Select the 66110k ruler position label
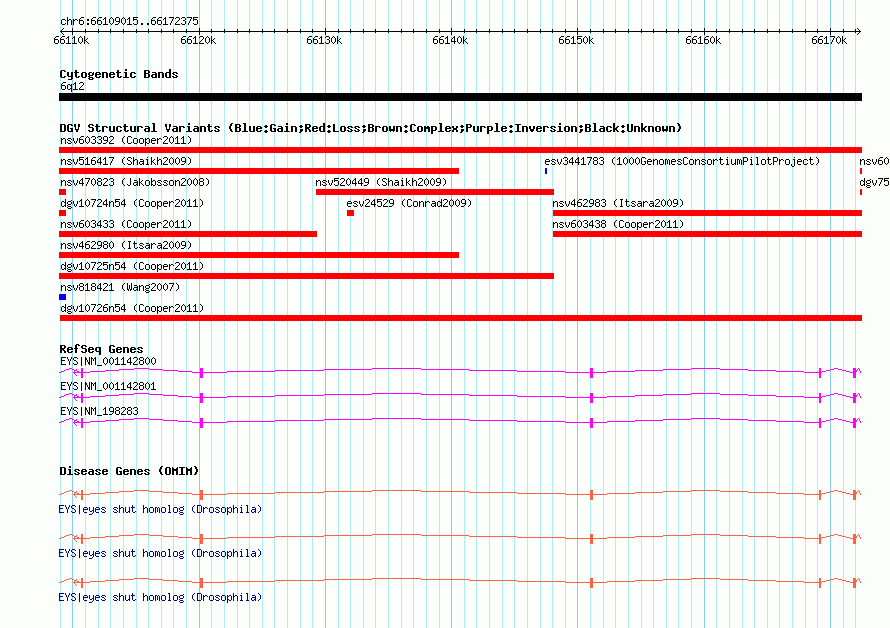The height and width of the screenshot is (628, 890). coord(71,40)
